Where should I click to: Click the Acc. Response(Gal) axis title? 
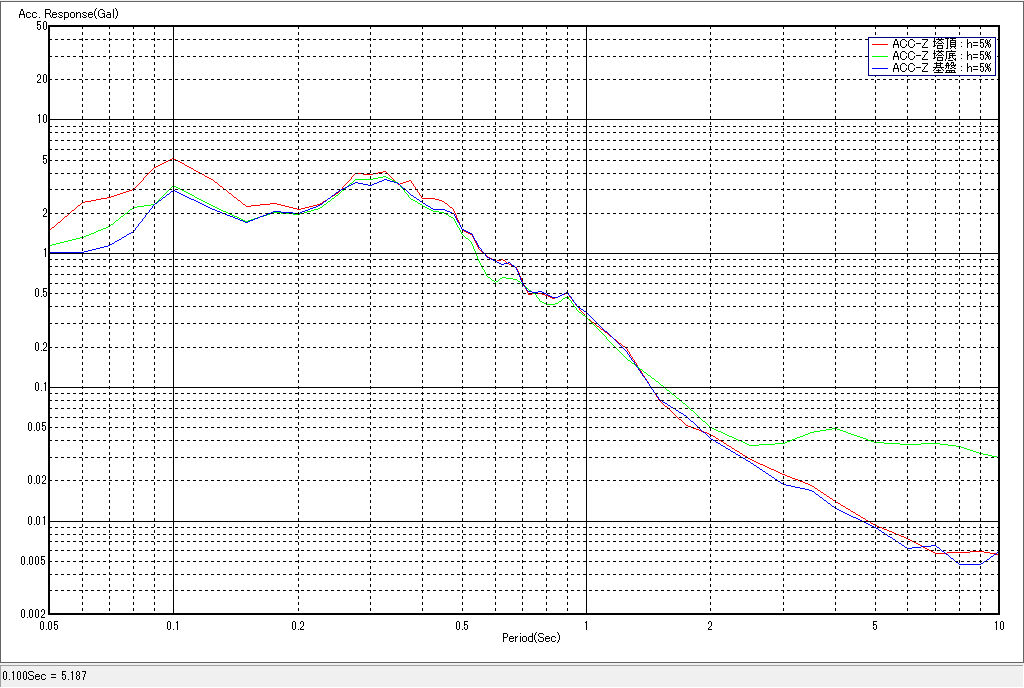[x=59, y=13]
